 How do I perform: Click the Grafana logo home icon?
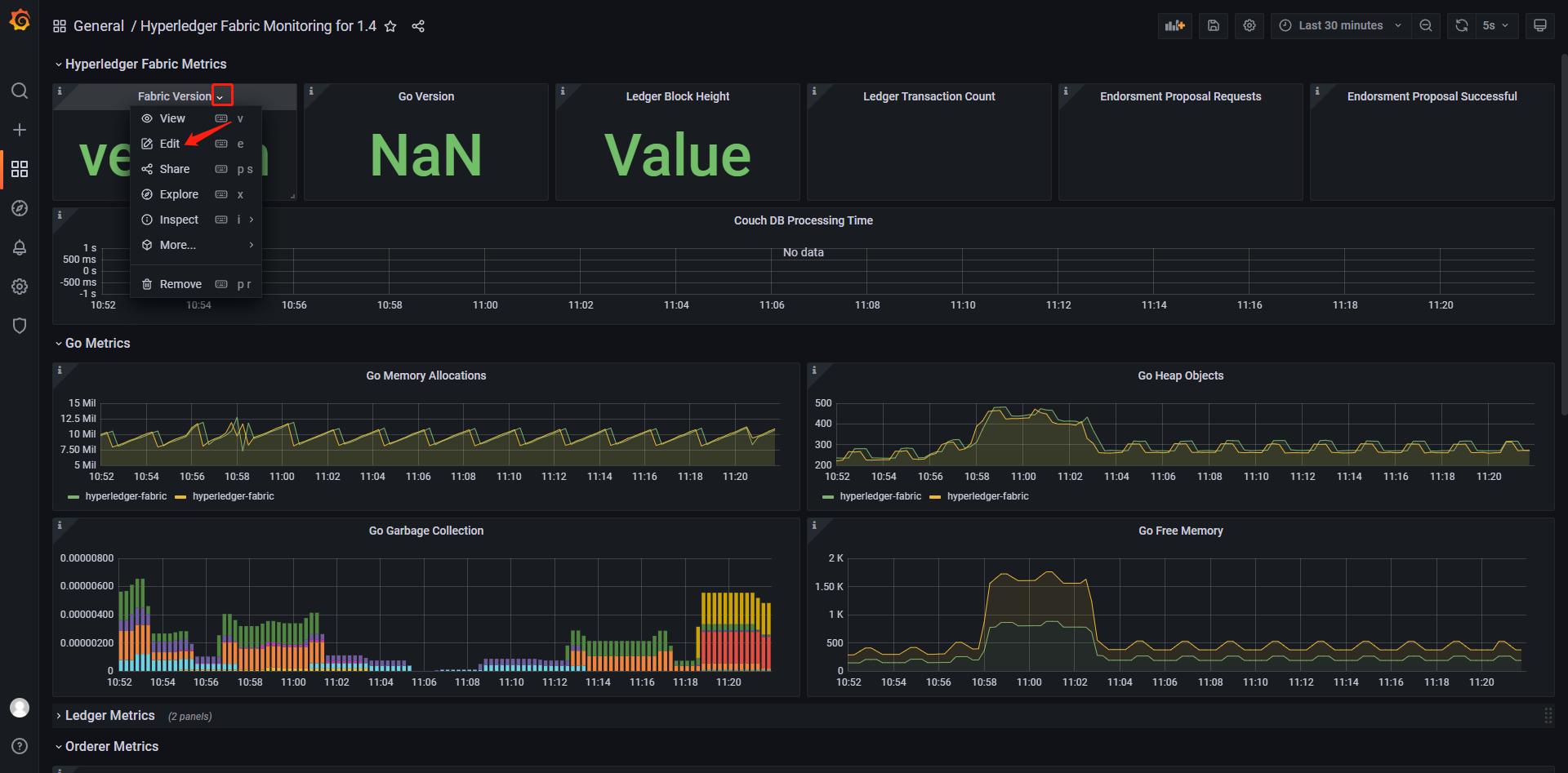point(20,20)
